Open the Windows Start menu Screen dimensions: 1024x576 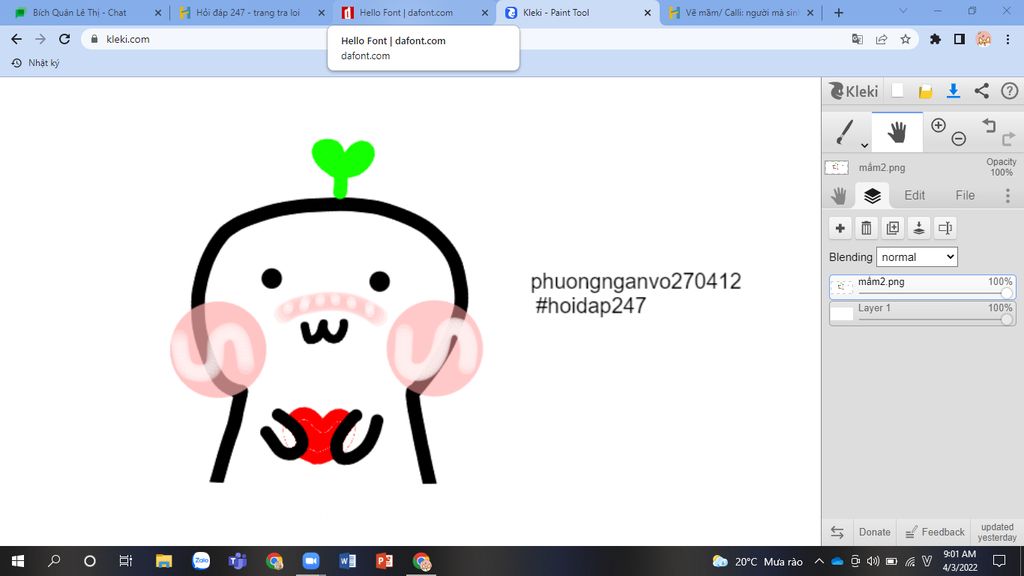(18, 561)
